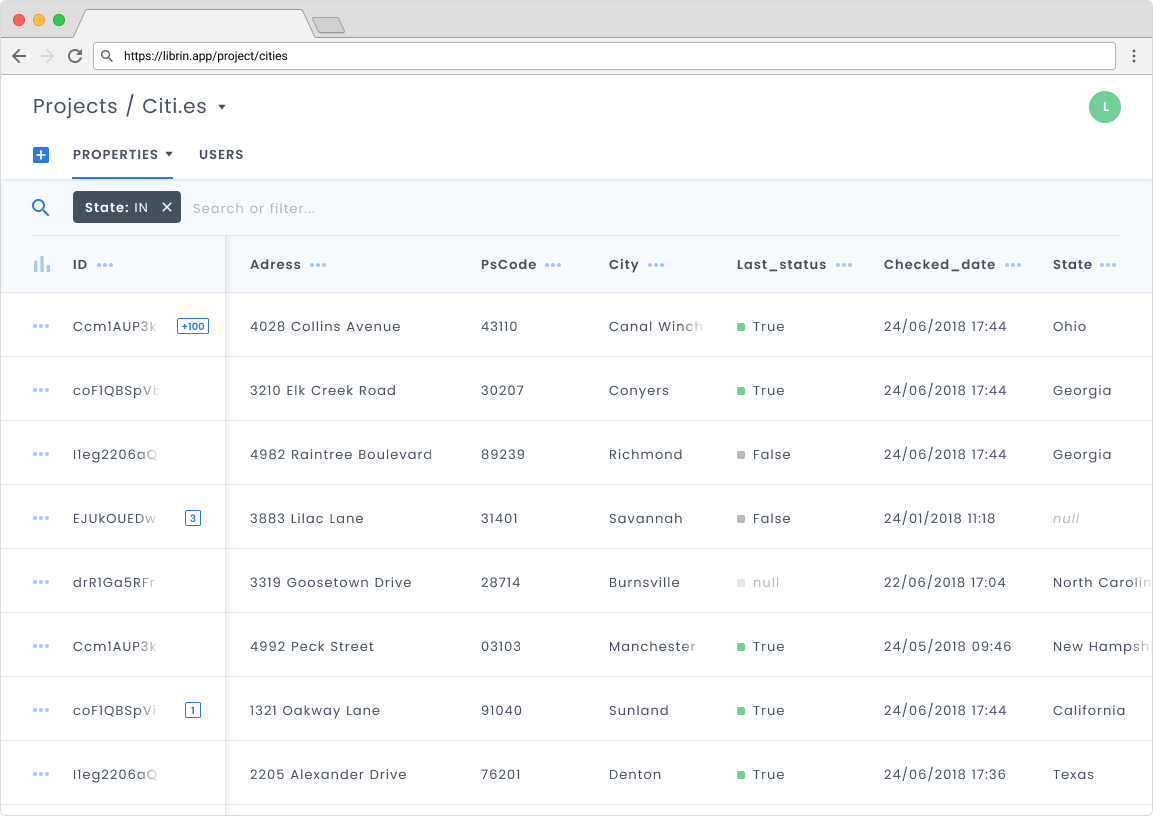Open row menu for 3210 Elk Creek Road
Screen dimensions: 1153x816
(x=41, y=390)
